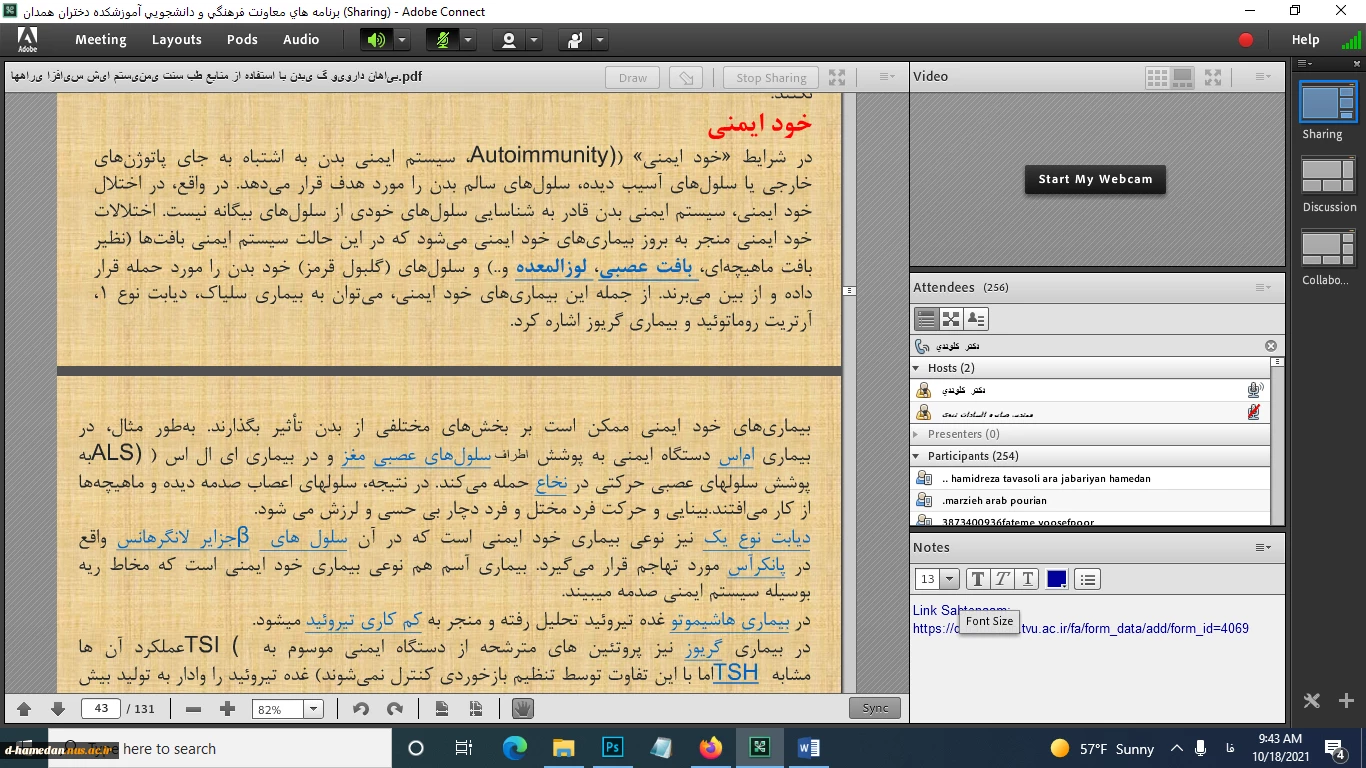
Task: Open microphone options dropdown arrow
Action: [x=468, y=40]
